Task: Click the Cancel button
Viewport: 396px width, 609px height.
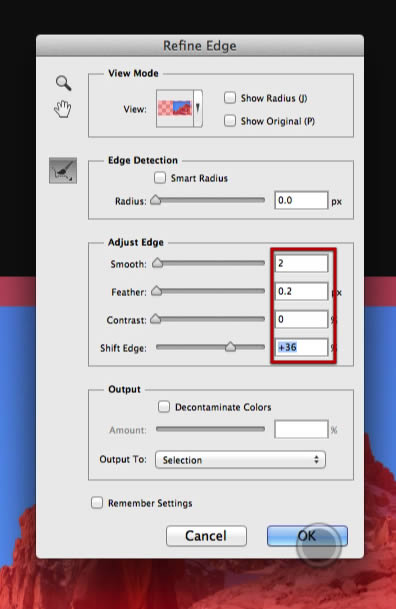Action: pos(206,536)
